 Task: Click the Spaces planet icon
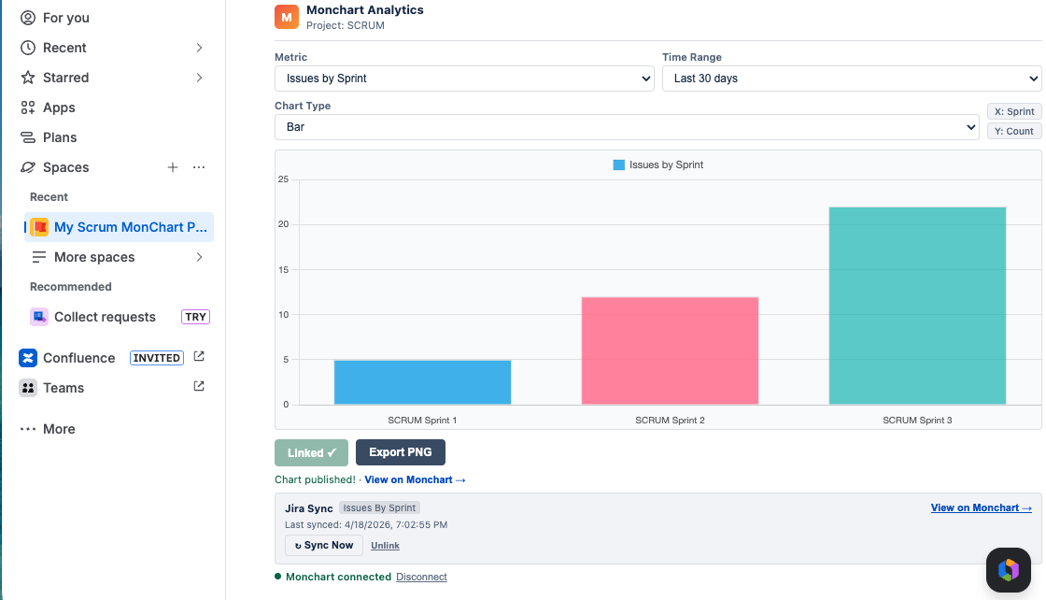(x=27, y=168)
